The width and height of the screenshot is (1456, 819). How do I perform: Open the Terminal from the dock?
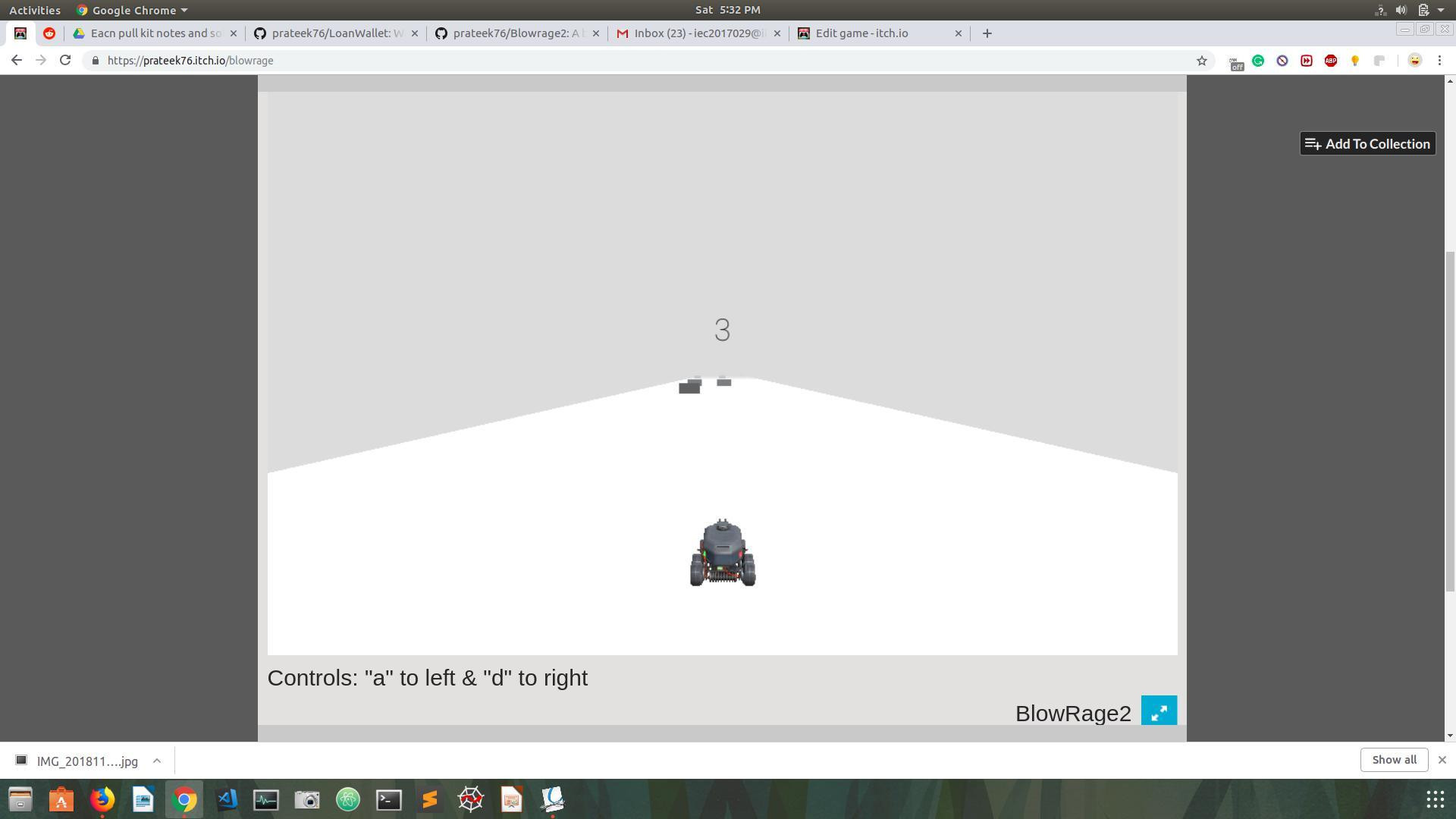(389, 799)
